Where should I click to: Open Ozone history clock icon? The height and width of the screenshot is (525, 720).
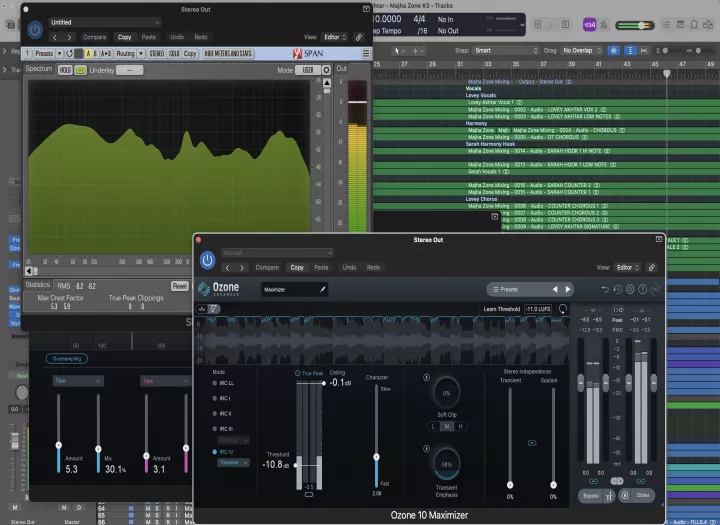(x=618, y=289)
